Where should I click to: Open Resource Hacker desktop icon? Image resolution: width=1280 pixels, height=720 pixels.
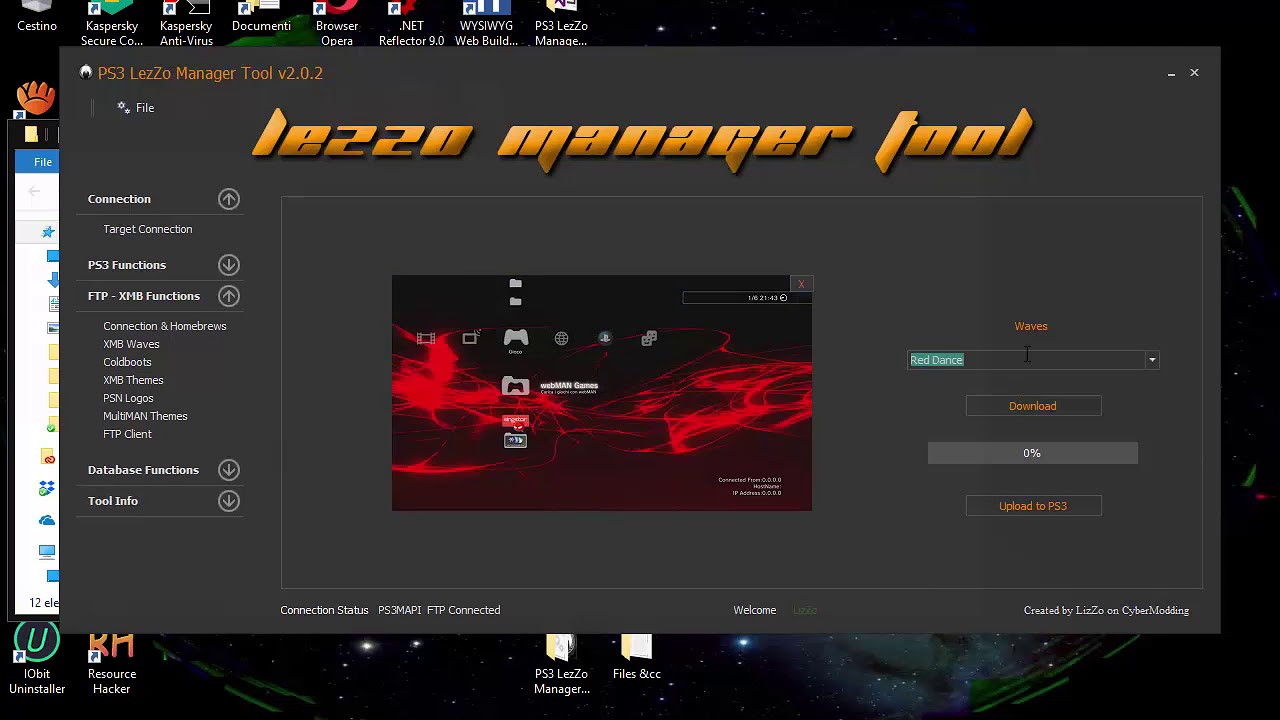click(111, 662)
